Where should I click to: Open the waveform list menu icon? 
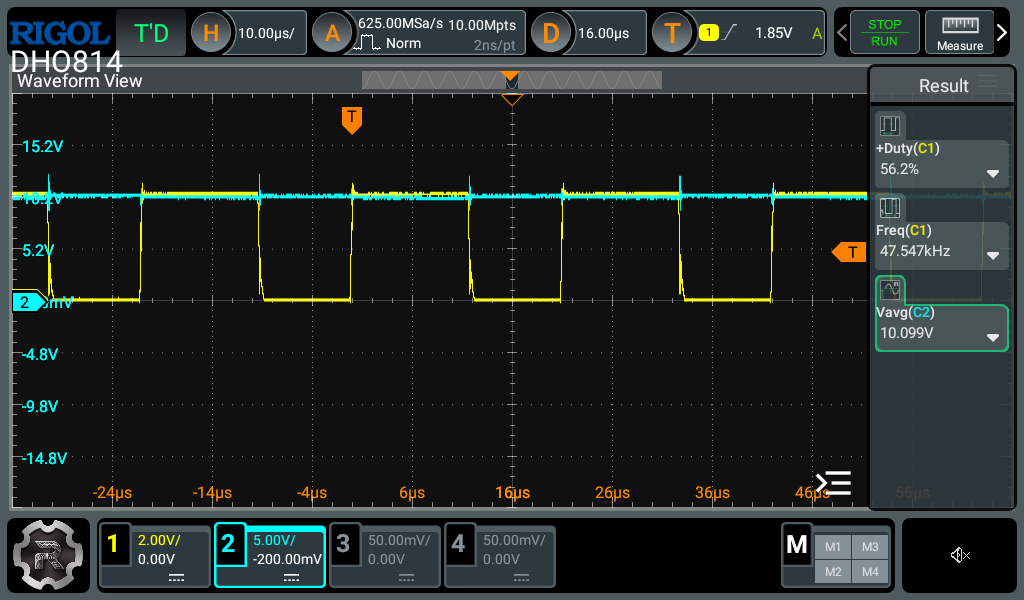point(833,484)
